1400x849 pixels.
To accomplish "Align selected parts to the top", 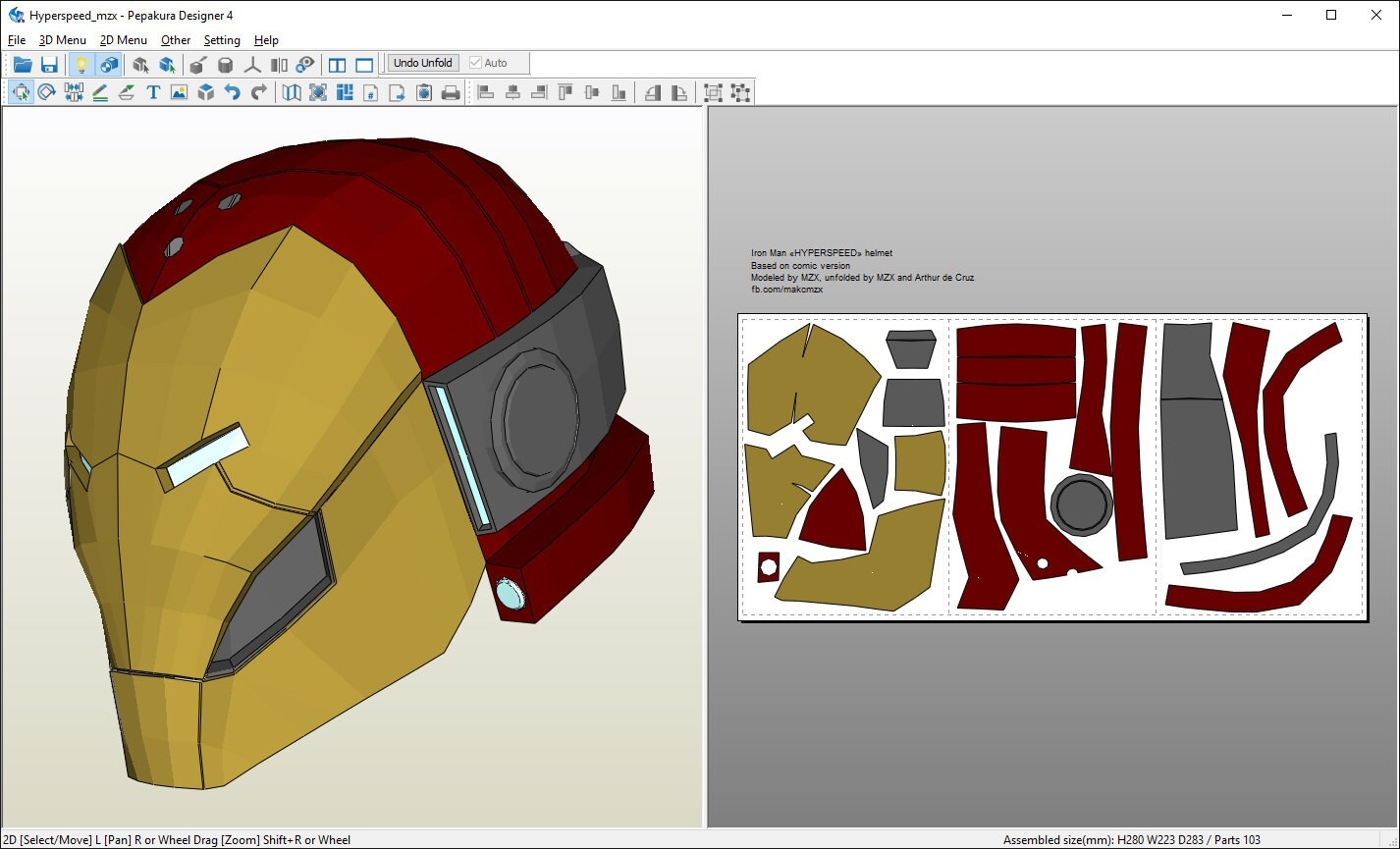I will (x=565, y=92).
